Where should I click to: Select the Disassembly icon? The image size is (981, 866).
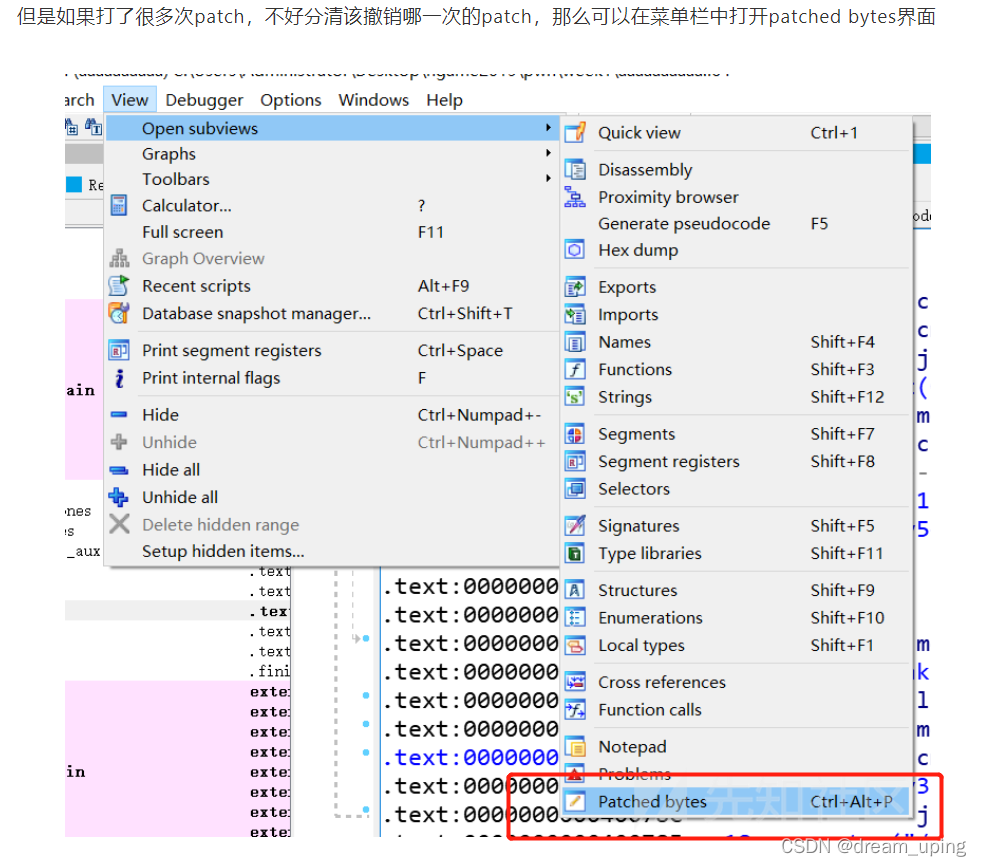[x=575, y=169]
